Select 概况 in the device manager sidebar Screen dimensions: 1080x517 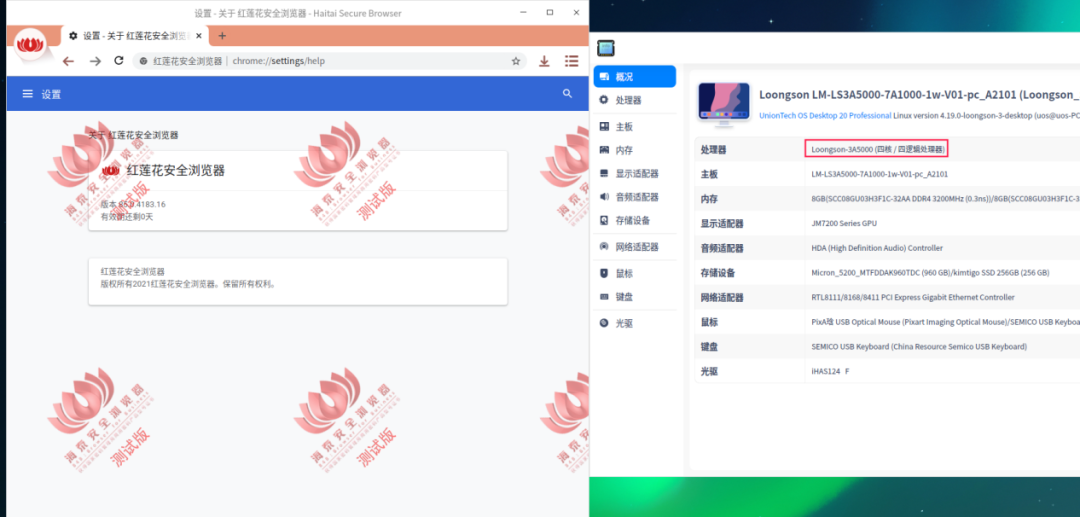[634, 76]
